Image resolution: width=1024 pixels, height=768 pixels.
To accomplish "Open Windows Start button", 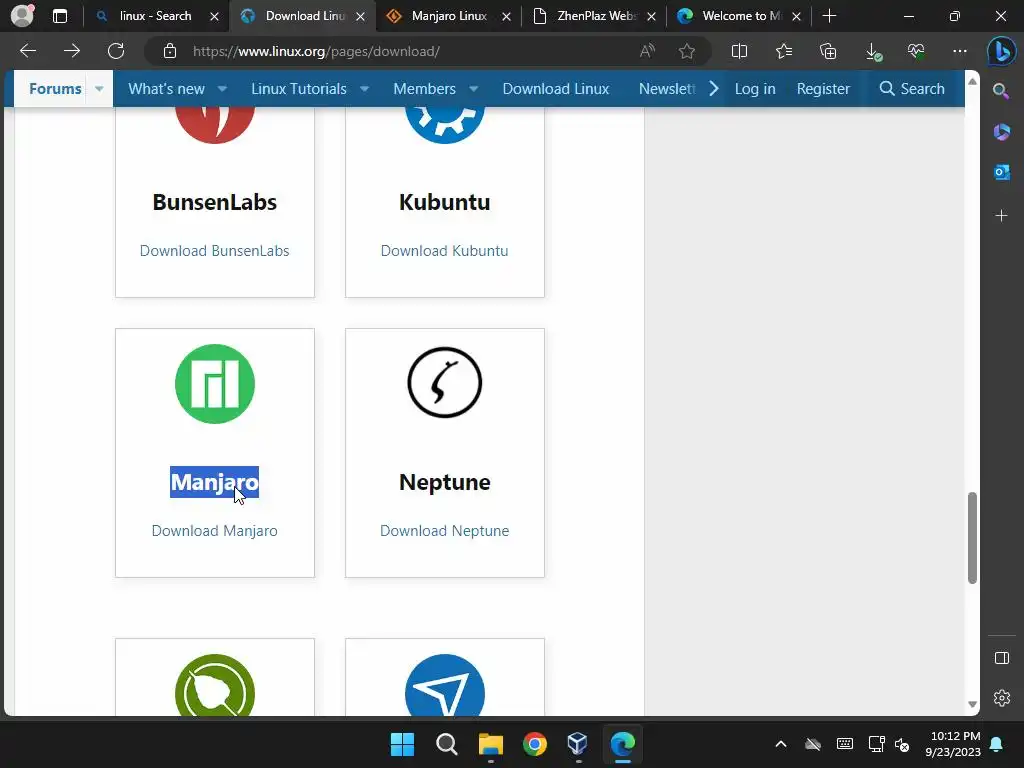I will click(x=402, y=744).
